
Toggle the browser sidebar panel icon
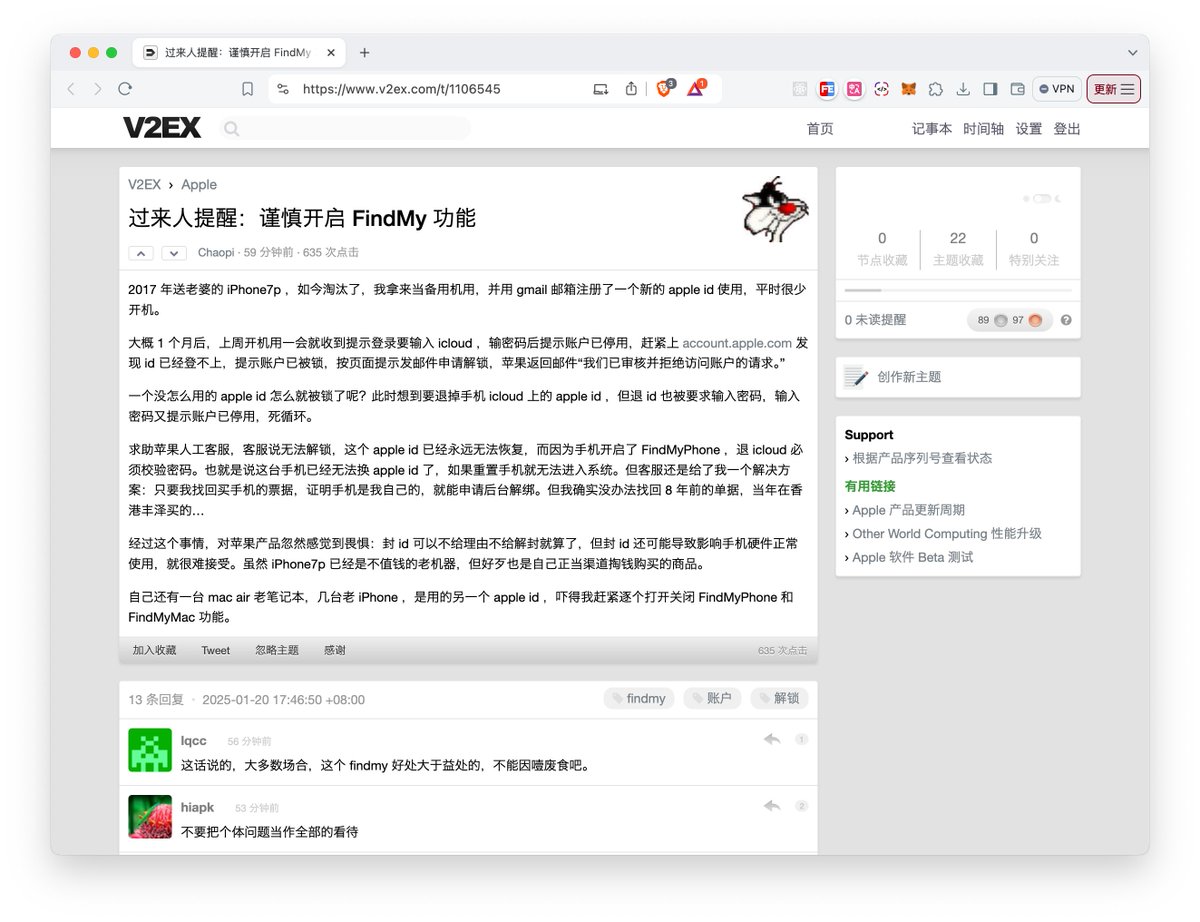pos(990,89)
